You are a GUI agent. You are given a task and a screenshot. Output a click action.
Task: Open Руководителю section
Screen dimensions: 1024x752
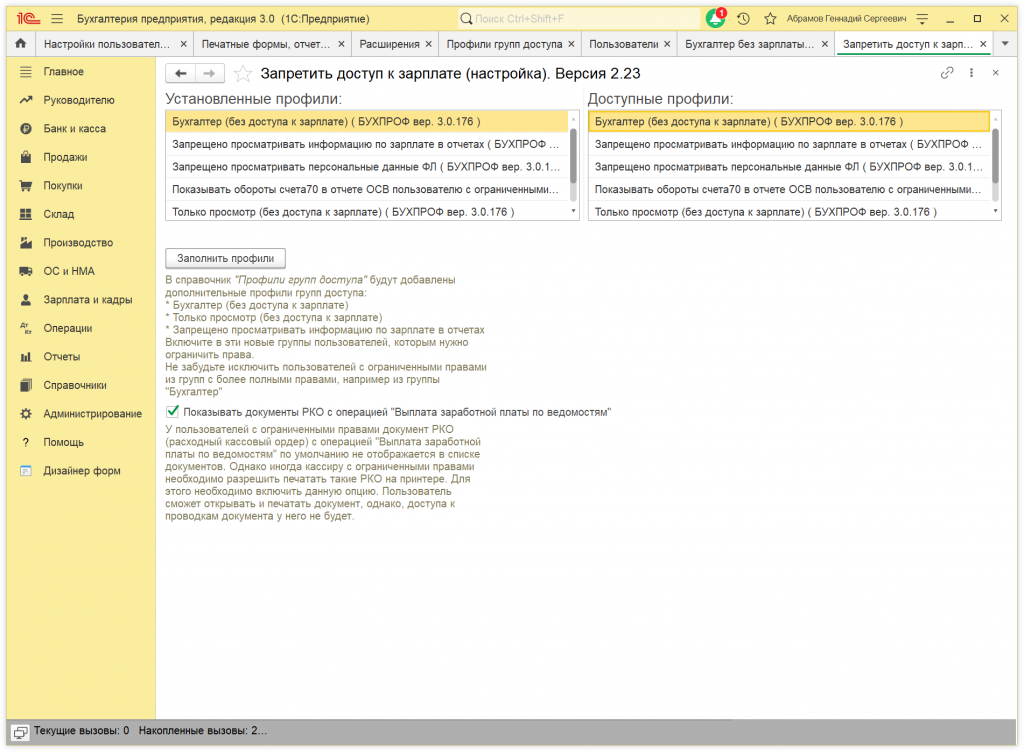tap(78, 100)
